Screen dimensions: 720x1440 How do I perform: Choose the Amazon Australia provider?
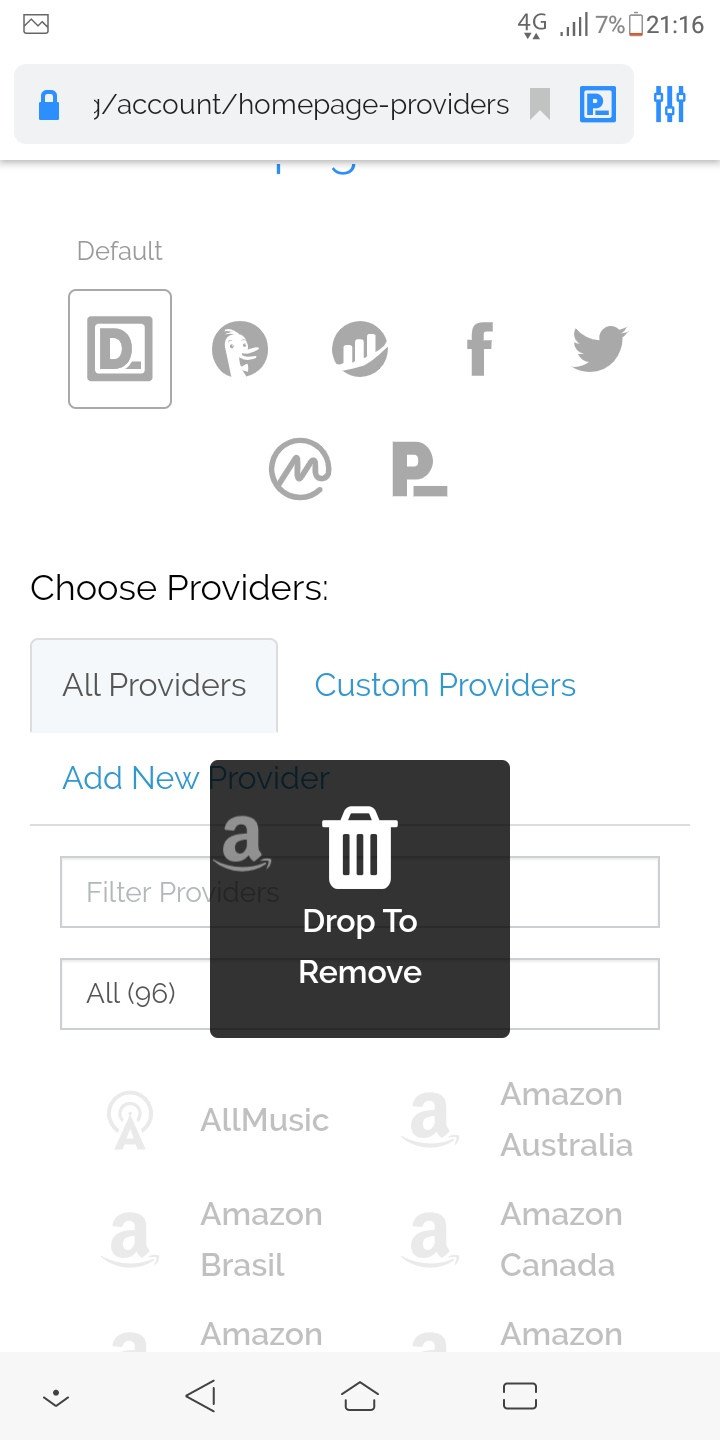tap(566, 1120)
